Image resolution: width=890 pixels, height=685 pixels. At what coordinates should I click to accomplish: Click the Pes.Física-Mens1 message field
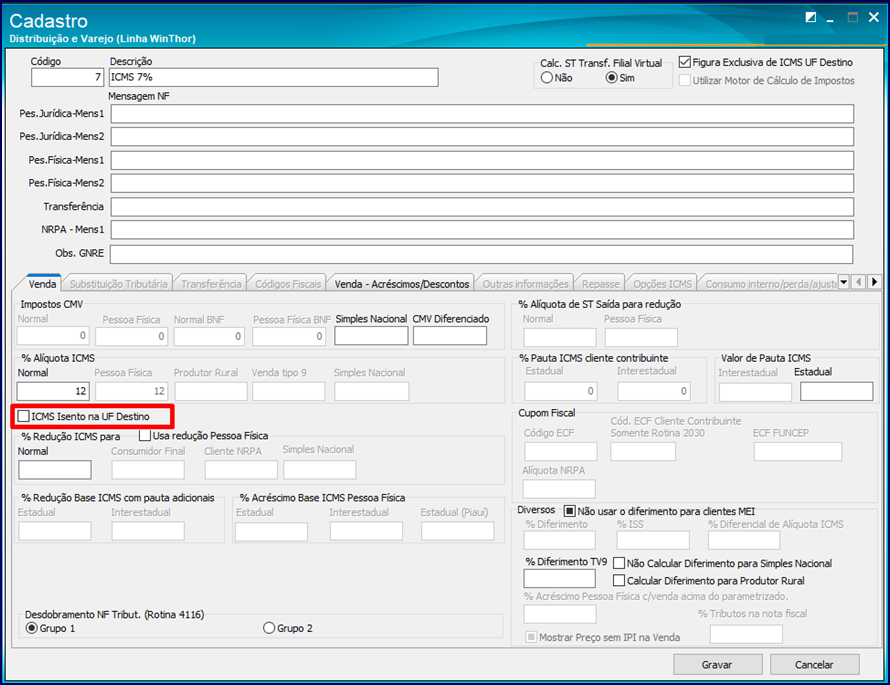pyautogui.click(x=482, y=160)
